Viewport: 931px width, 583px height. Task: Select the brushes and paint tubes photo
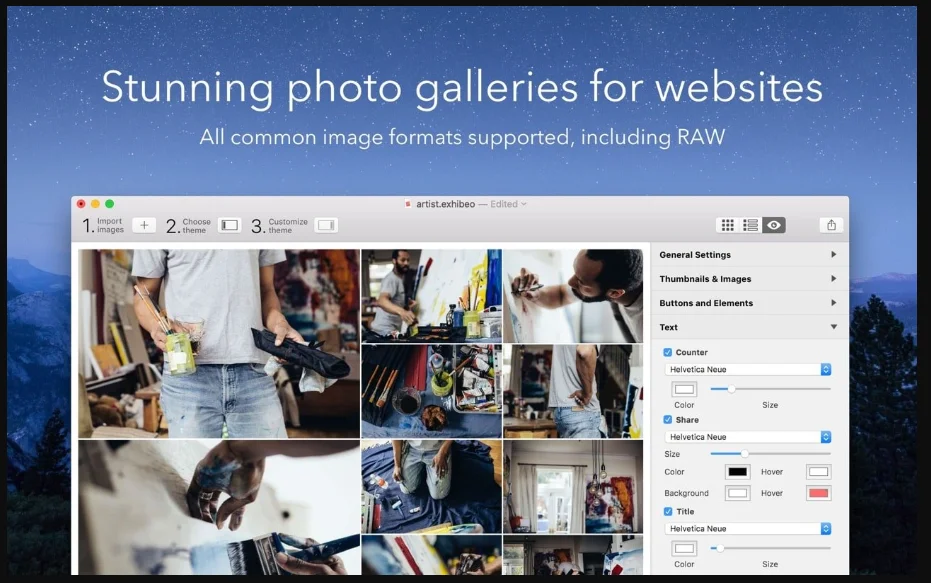pyautogui.click(x=432, y=391)
